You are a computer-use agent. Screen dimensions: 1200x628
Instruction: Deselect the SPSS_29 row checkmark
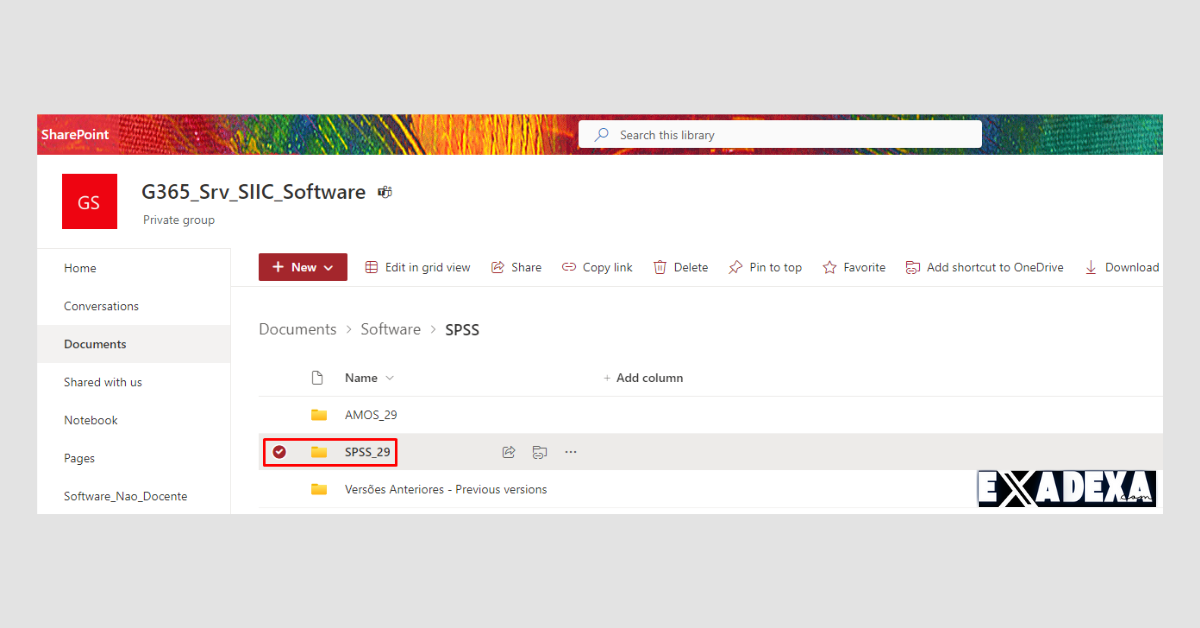pos(280,452)
